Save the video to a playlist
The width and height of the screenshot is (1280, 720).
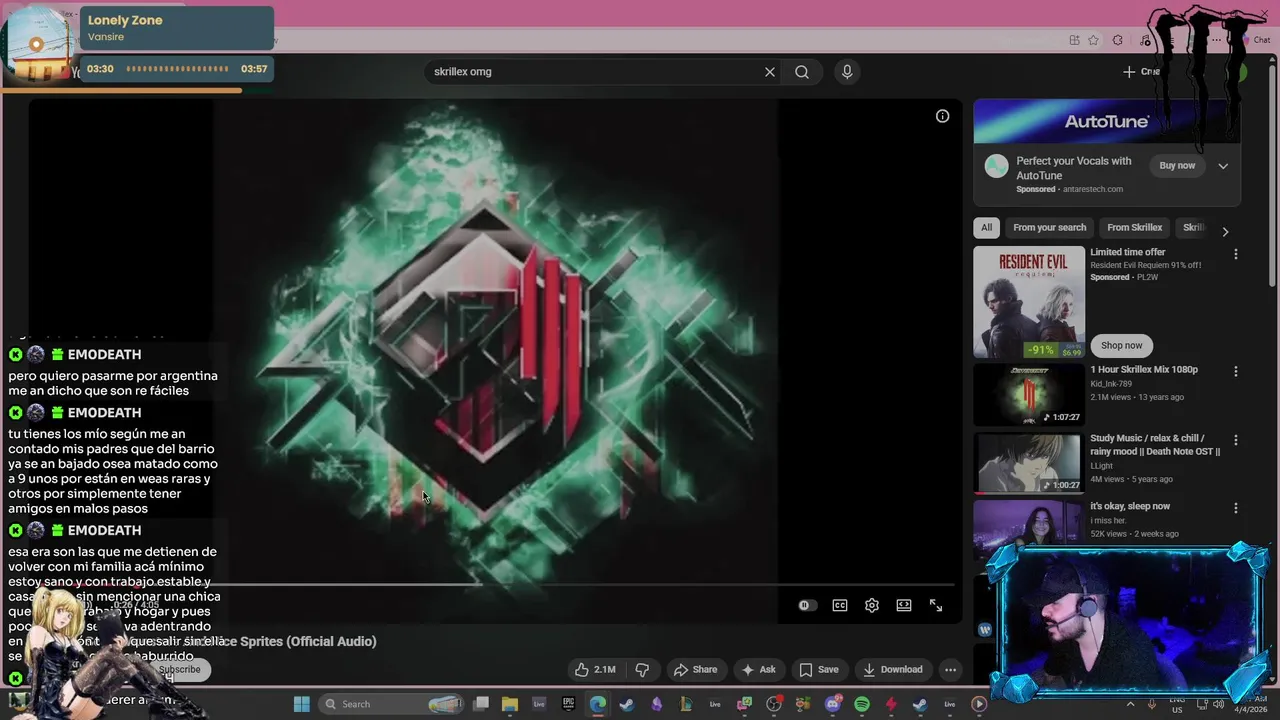point(818,669)
